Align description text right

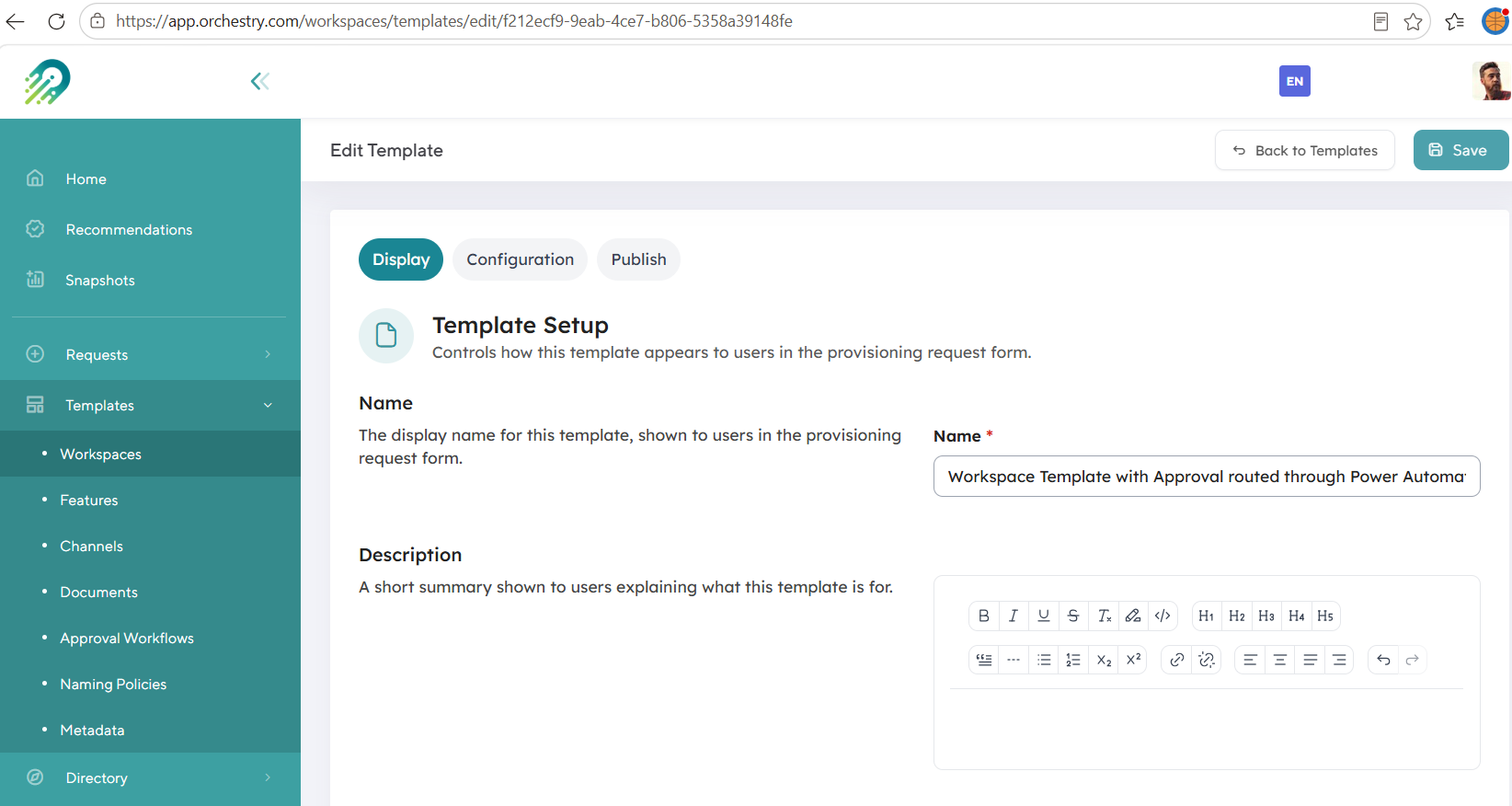[x=1339, y=660]
